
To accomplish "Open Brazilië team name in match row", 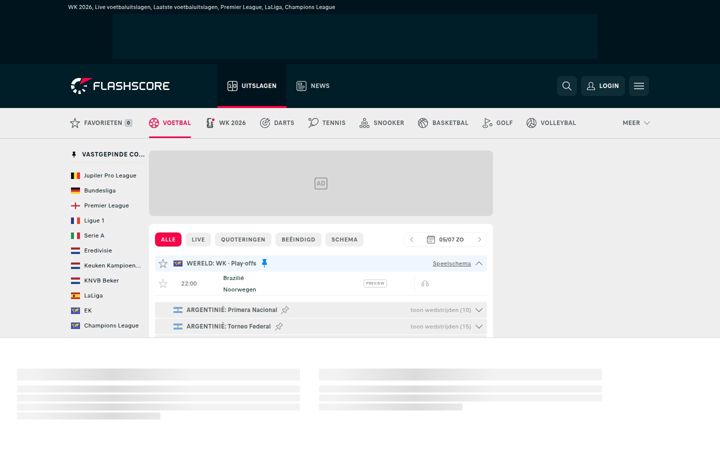I will tap(233, 278).
